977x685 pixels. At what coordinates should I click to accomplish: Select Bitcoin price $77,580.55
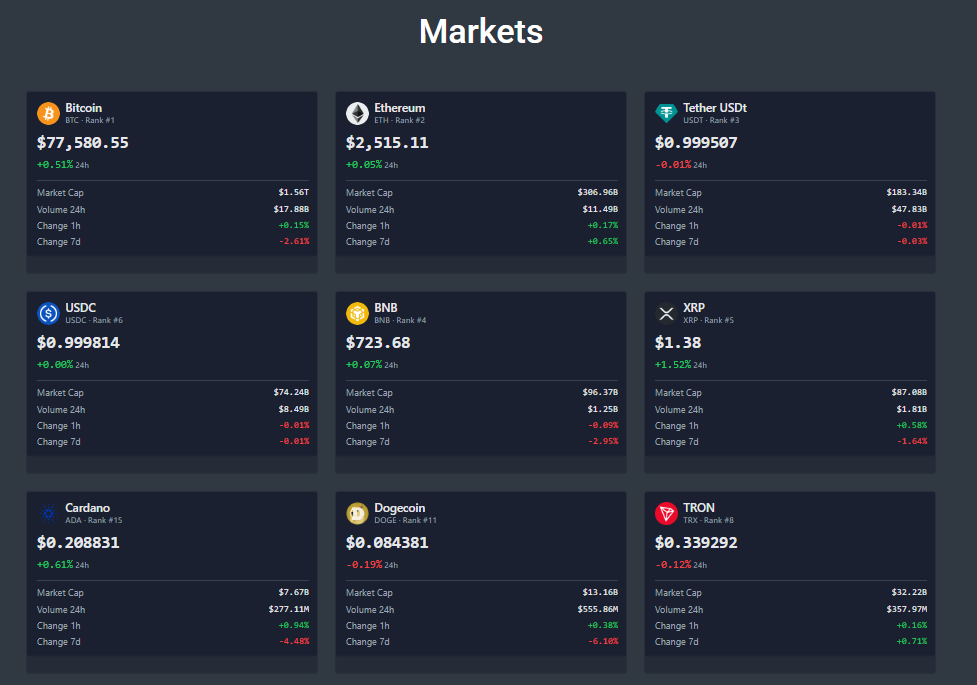point(83,143)
